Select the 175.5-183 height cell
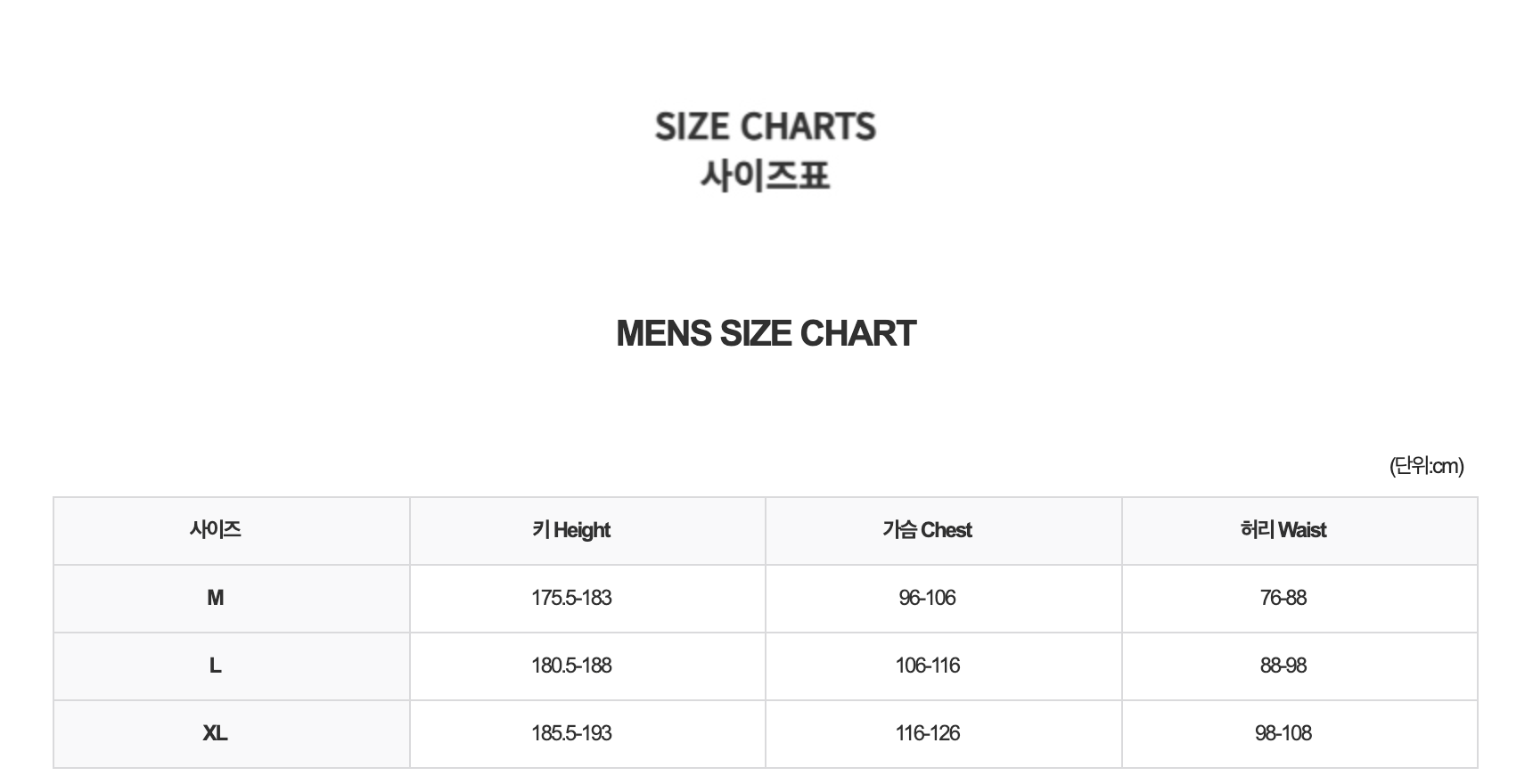1533x784 pixels. 571,598
